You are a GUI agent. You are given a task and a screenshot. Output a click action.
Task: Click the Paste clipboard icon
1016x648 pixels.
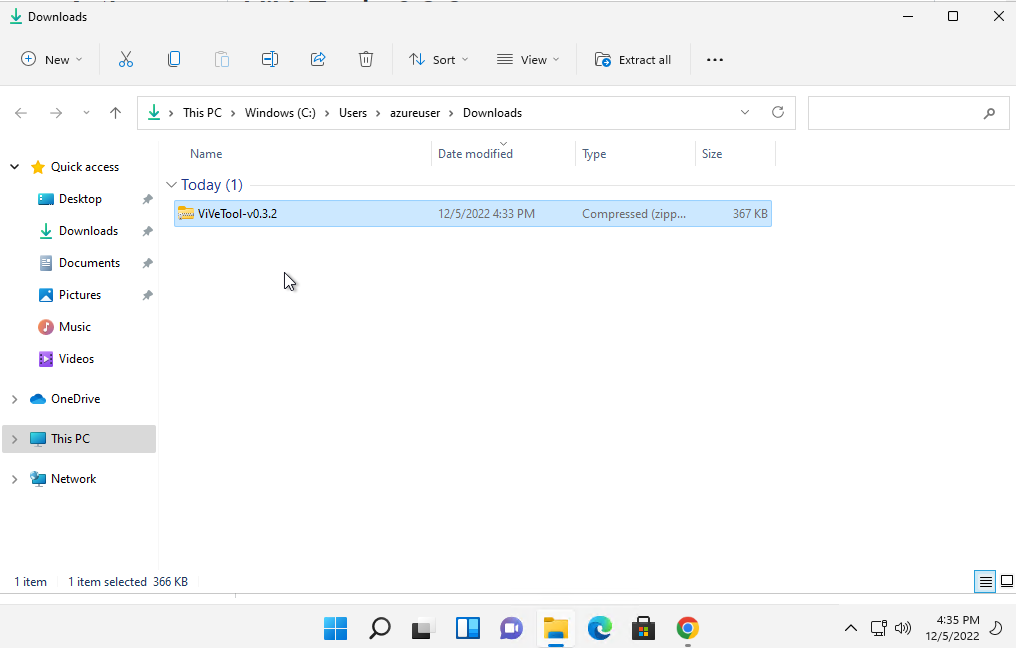(222, 60)
